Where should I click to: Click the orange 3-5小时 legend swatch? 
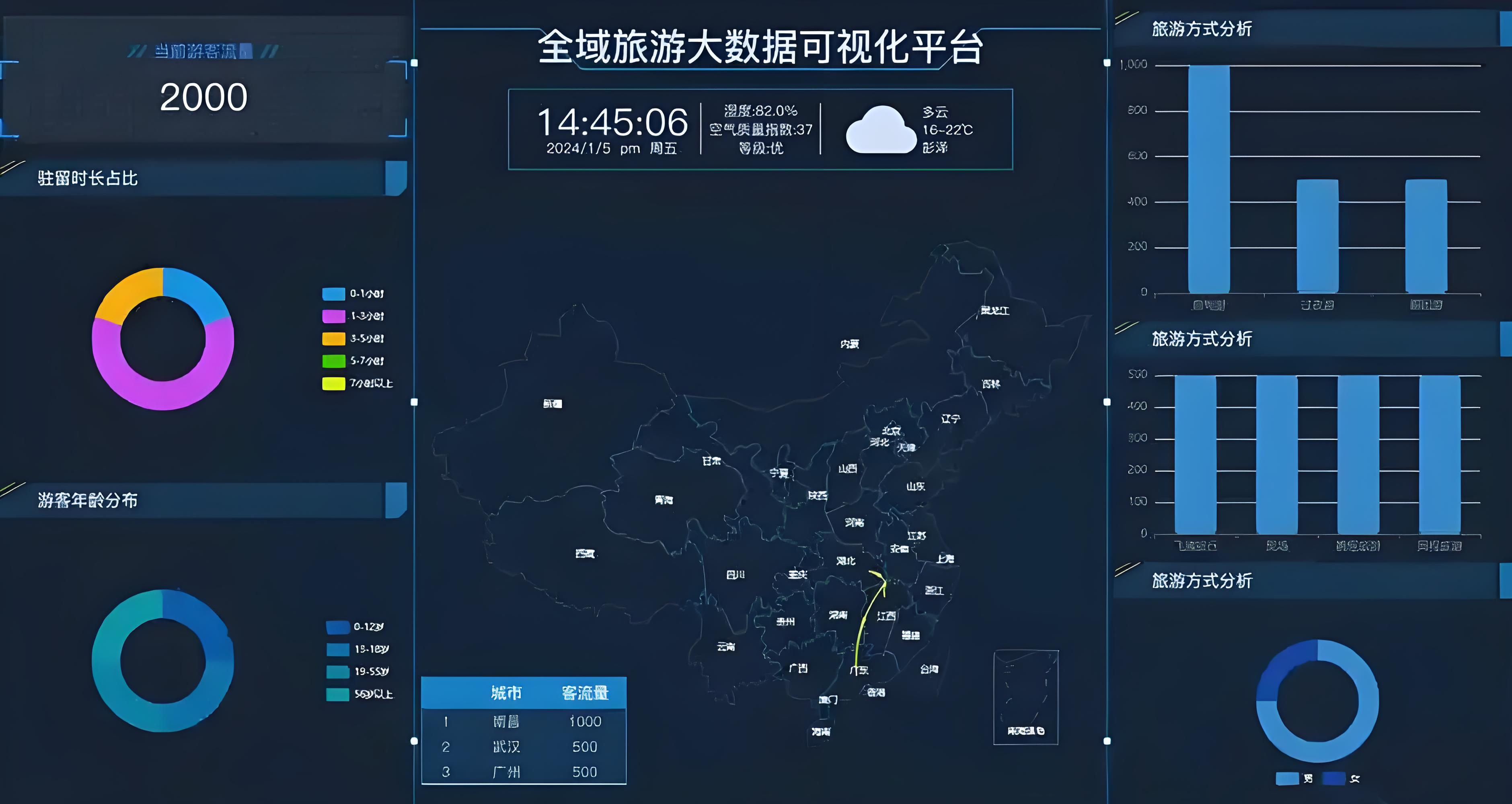tap(333, 338)
